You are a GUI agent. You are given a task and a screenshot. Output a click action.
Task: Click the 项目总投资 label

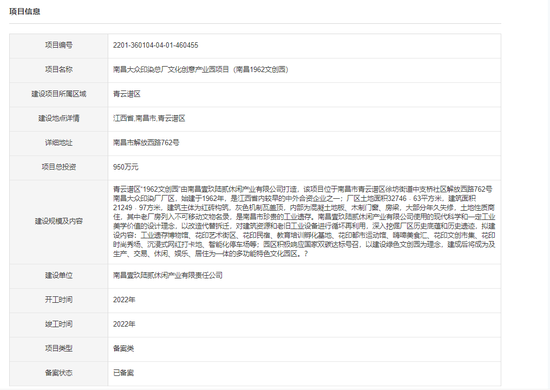click(59, 167)
